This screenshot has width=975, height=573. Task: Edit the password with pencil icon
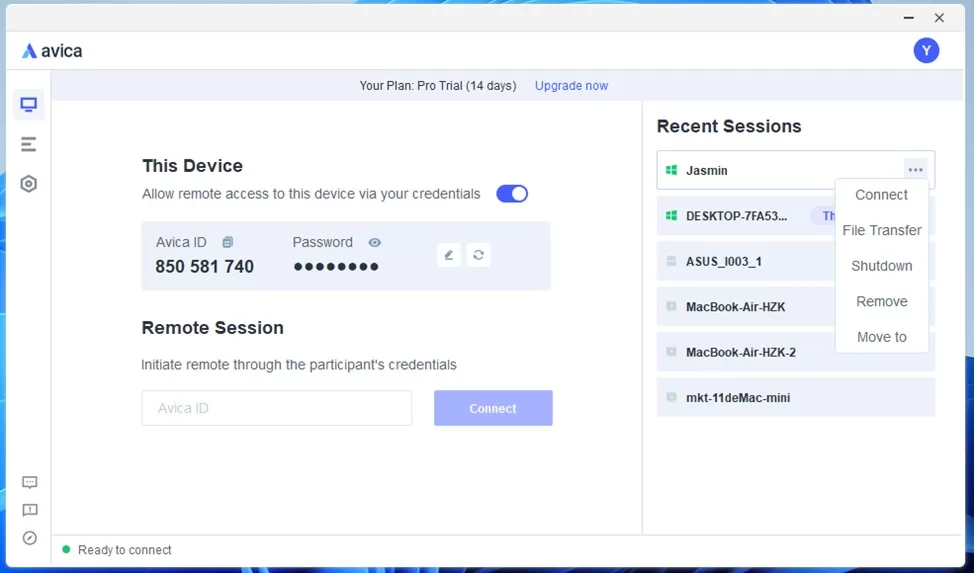click(x=449, y=255)
